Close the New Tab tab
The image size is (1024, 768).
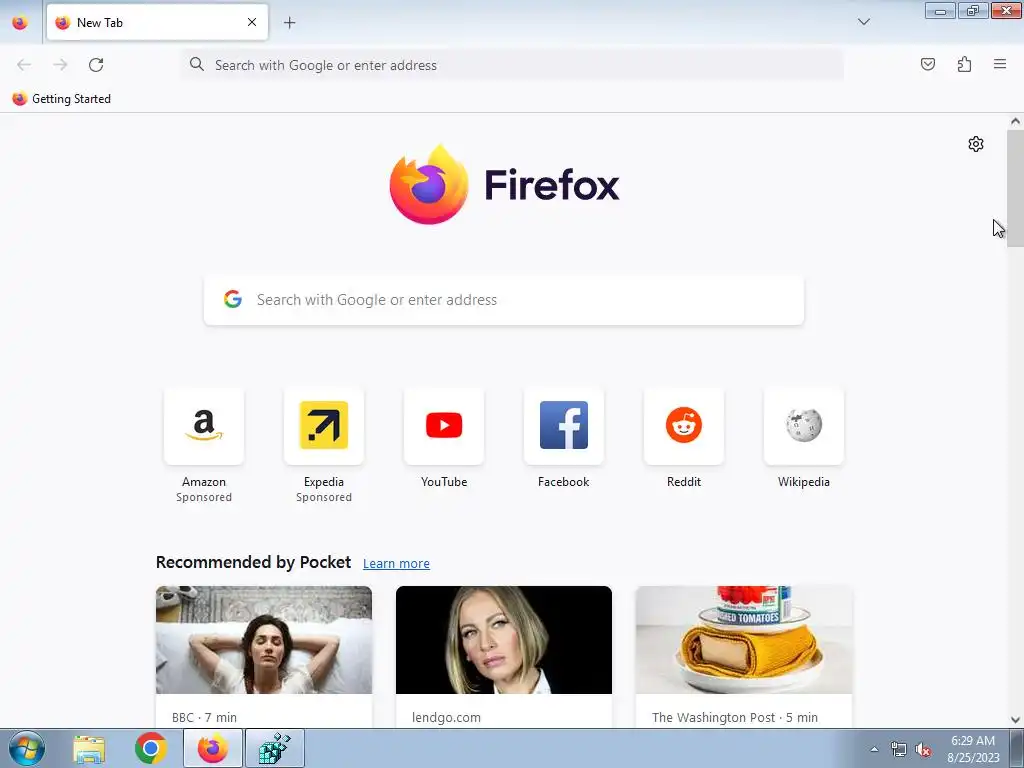pos(252,22)
